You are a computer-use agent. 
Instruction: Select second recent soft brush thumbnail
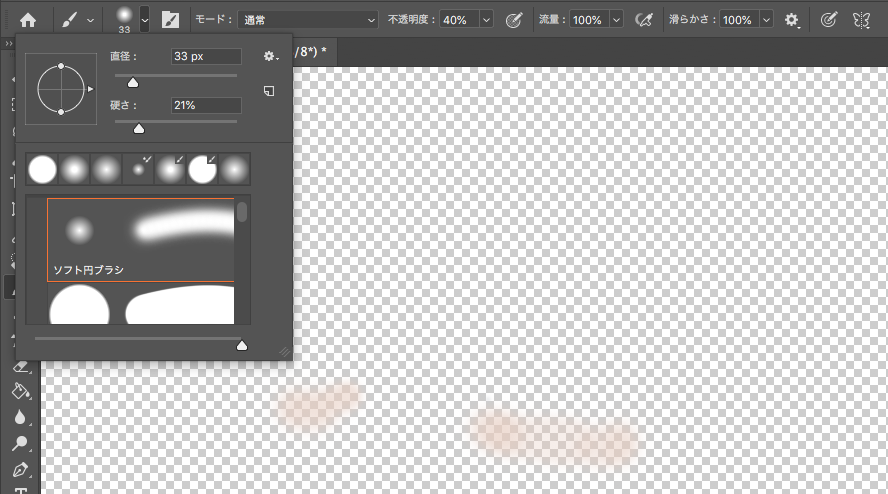(74, 169)
